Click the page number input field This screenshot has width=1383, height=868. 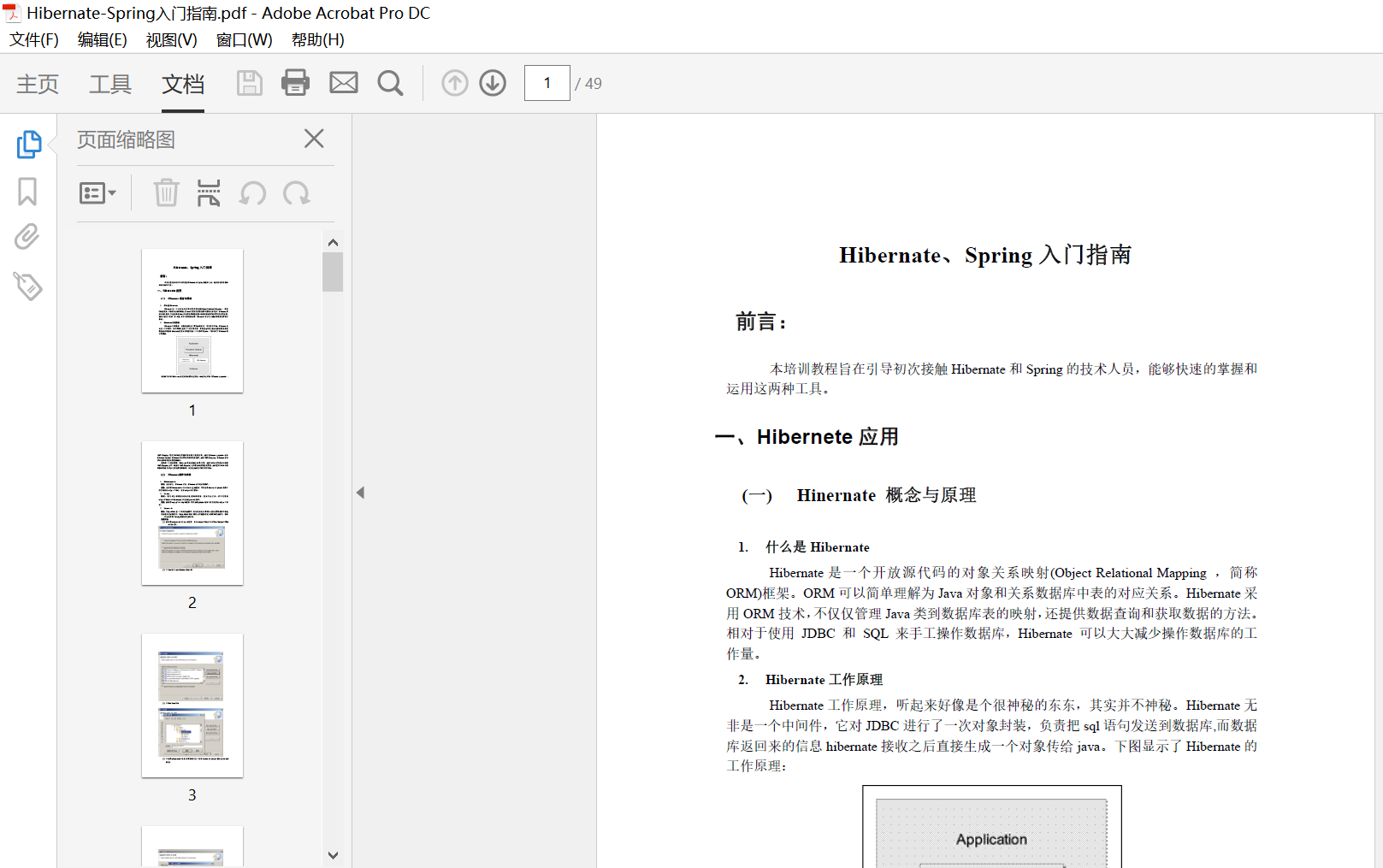pyautogui.click(x=547, y=83)
